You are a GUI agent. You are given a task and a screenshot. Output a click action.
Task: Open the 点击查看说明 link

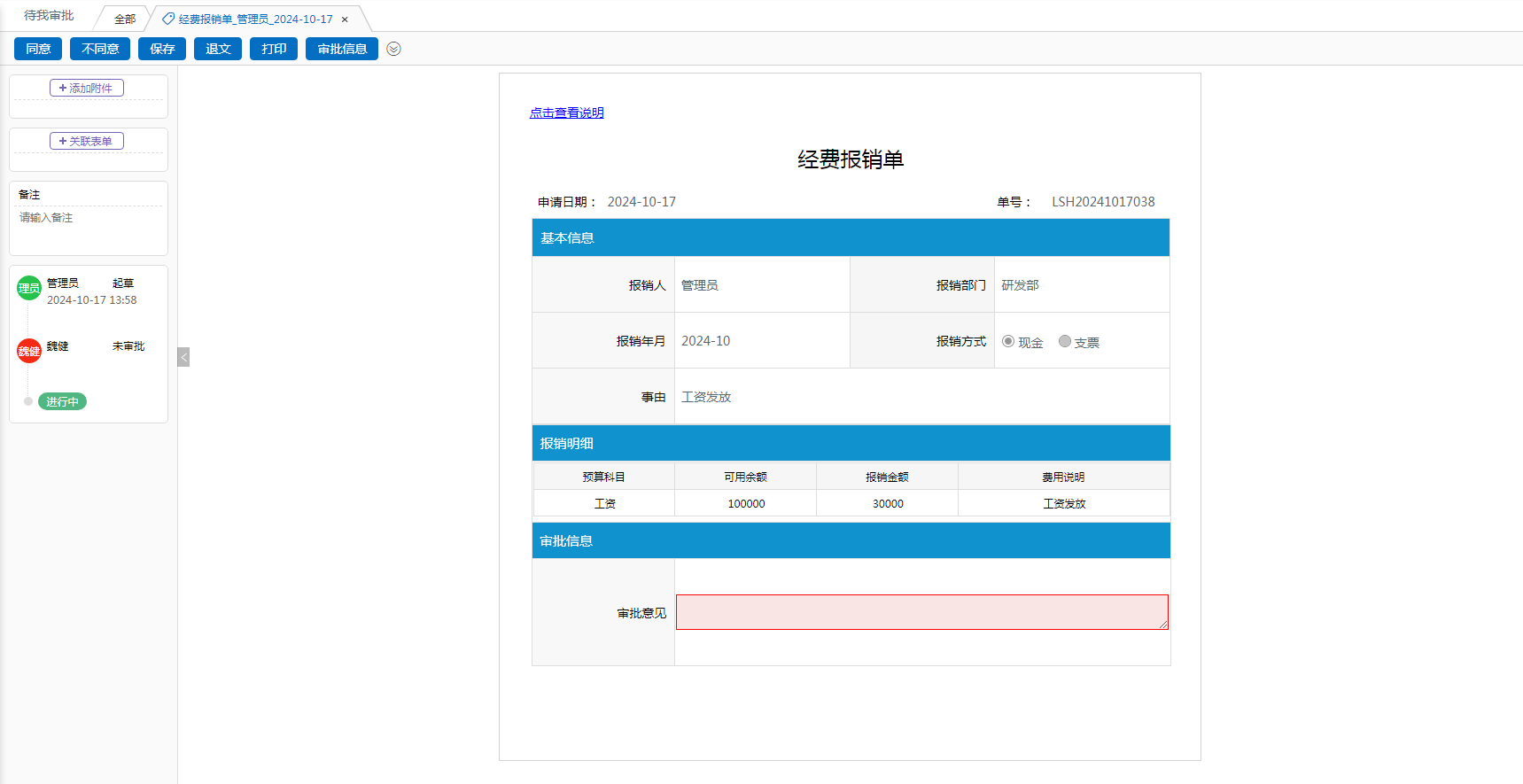[566, 113]
